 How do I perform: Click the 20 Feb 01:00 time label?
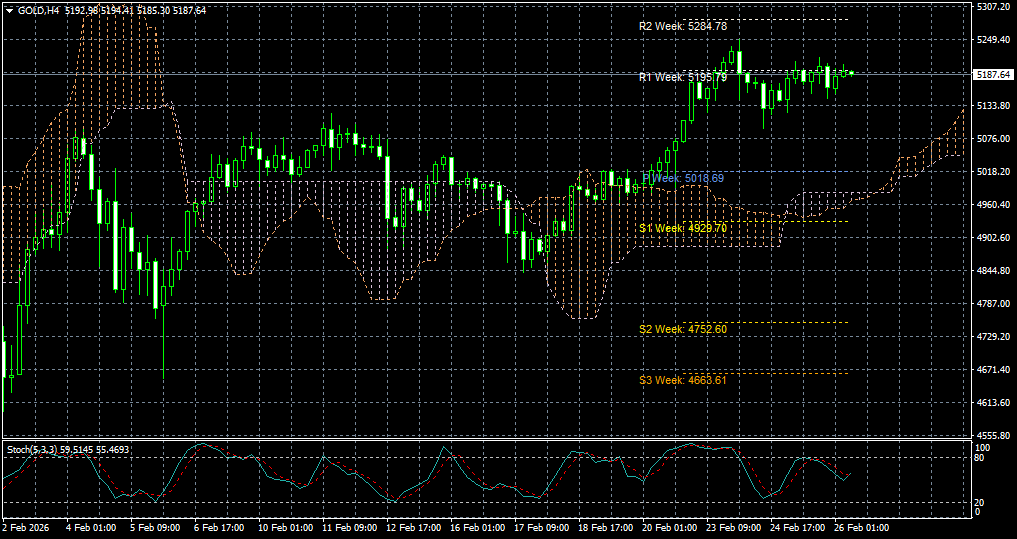[x=671, y=528]
